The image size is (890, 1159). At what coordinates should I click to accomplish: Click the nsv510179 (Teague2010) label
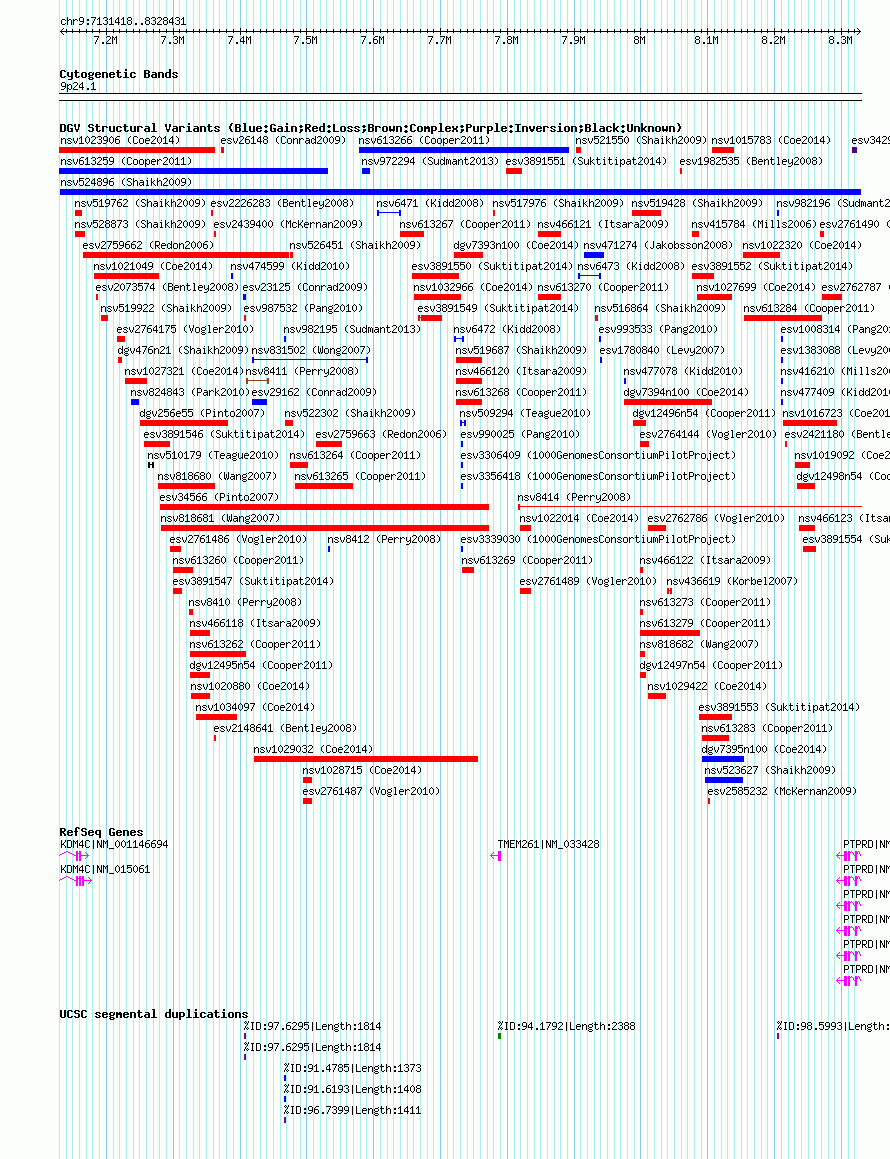[213, 455]
